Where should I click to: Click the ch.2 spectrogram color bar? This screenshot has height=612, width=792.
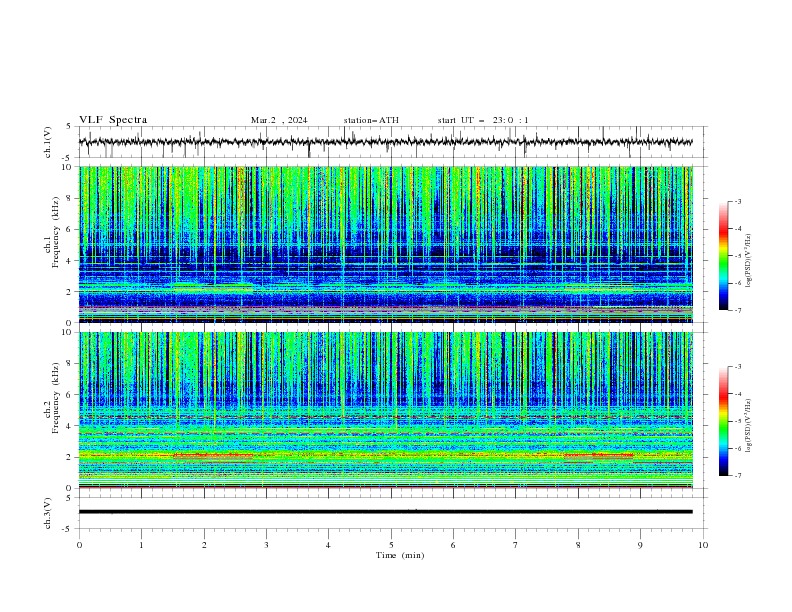point(723,421)
